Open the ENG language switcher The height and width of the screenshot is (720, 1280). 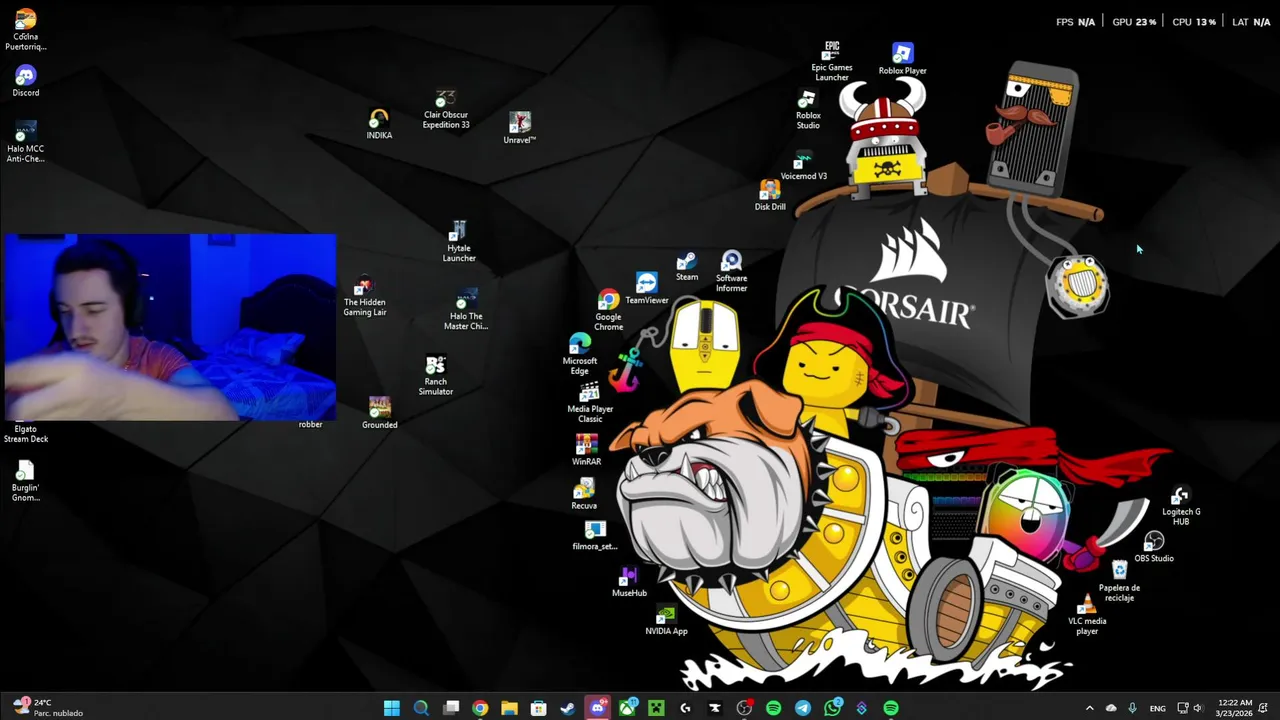point(1157,708)
